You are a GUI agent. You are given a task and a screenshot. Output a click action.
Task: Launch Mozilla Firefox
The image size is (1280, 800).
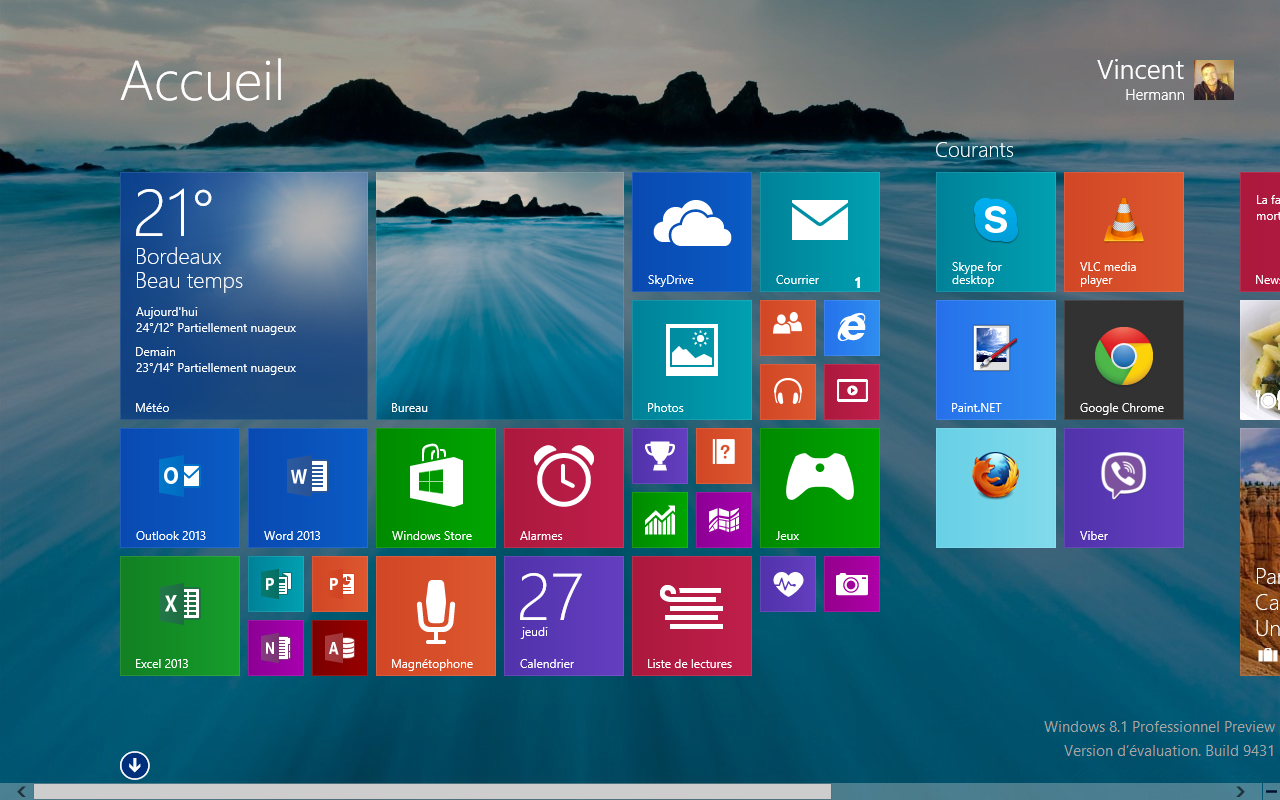click(995, 488)
